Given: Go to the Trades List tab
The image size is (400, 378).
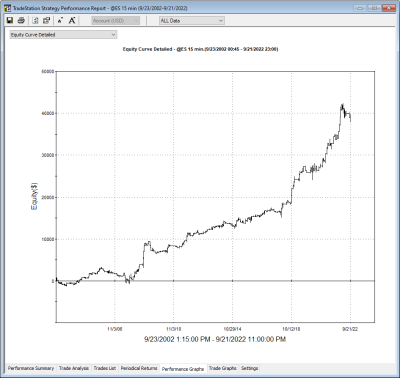Looking at the screenshot, I should coord(105,368).
